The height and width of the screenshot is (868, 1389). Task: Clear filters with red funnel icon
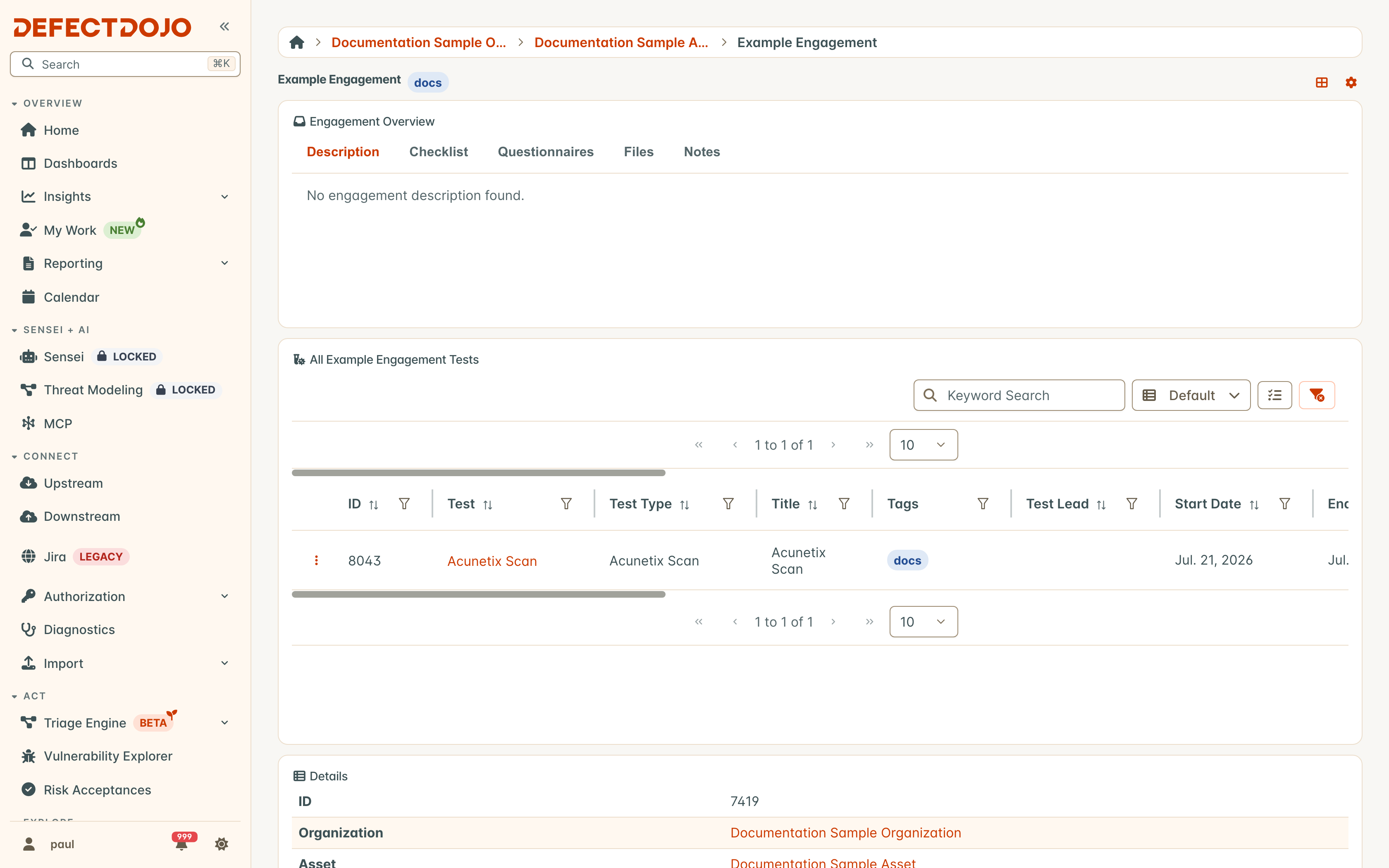tap(1317, 395)
